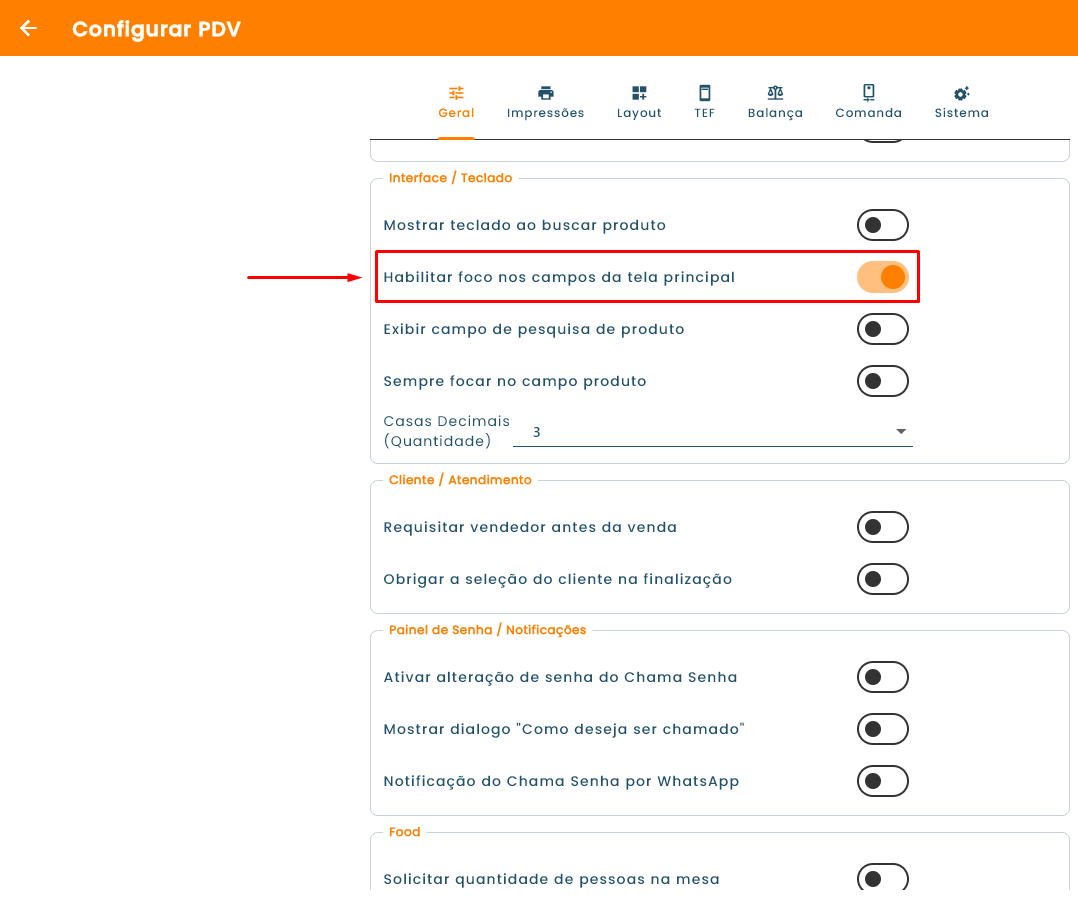Switch to the Geral tab label
This screenshot has width=1078, height=899.
click(x=456, y=113)
